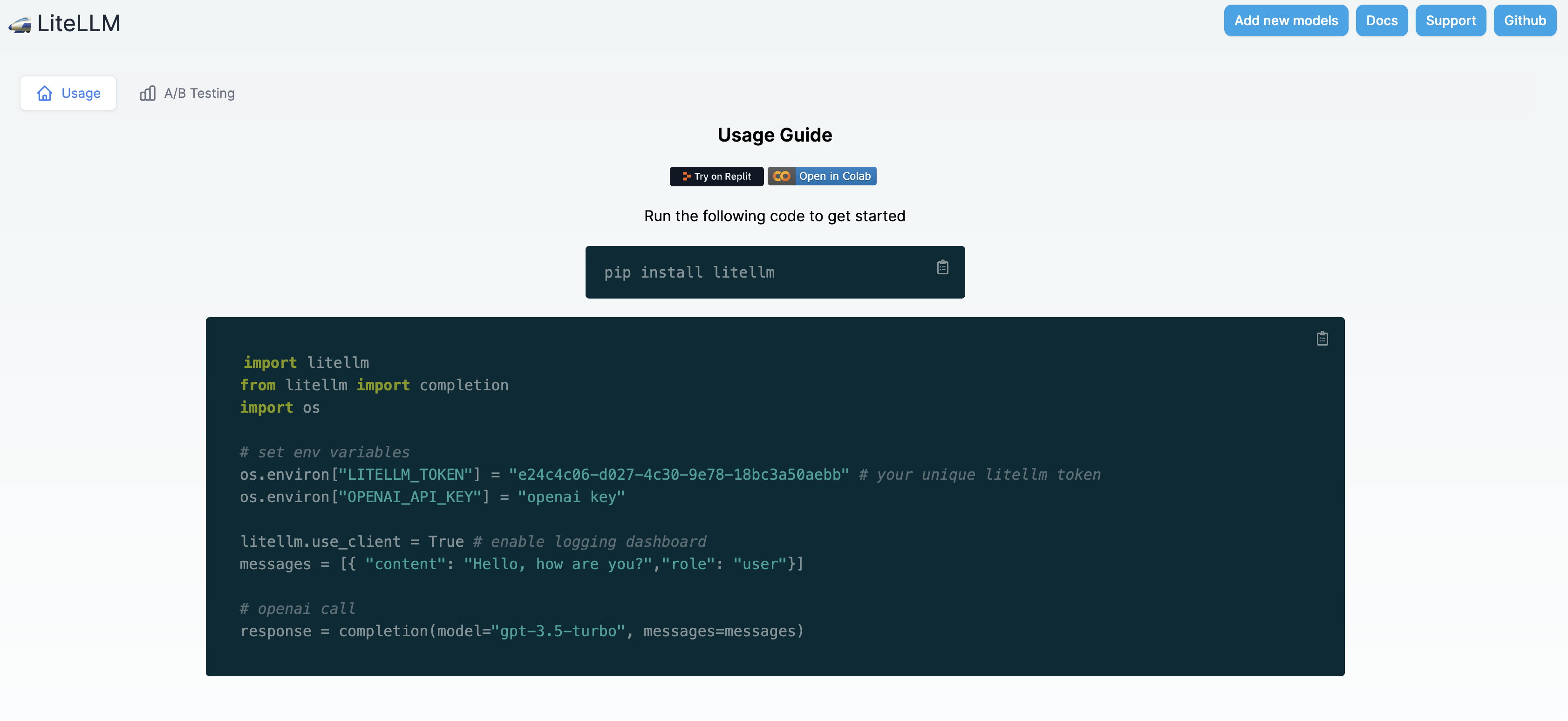Copy the pip install command with the clipboard icon
This screenshot has width=1568, height=721.
[942, 267]
